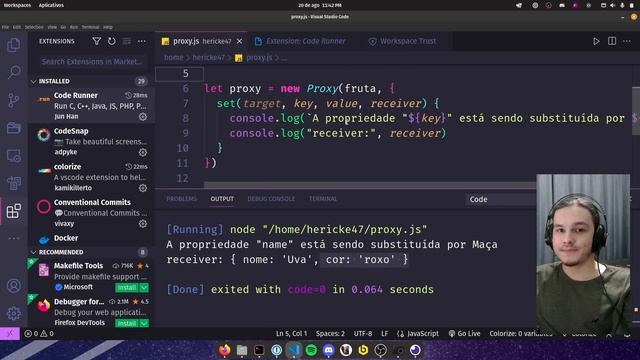This screenshot has height=360, width=640.
Task: Open Aplicativos menu in top bar
Action: tap(51, 5)
